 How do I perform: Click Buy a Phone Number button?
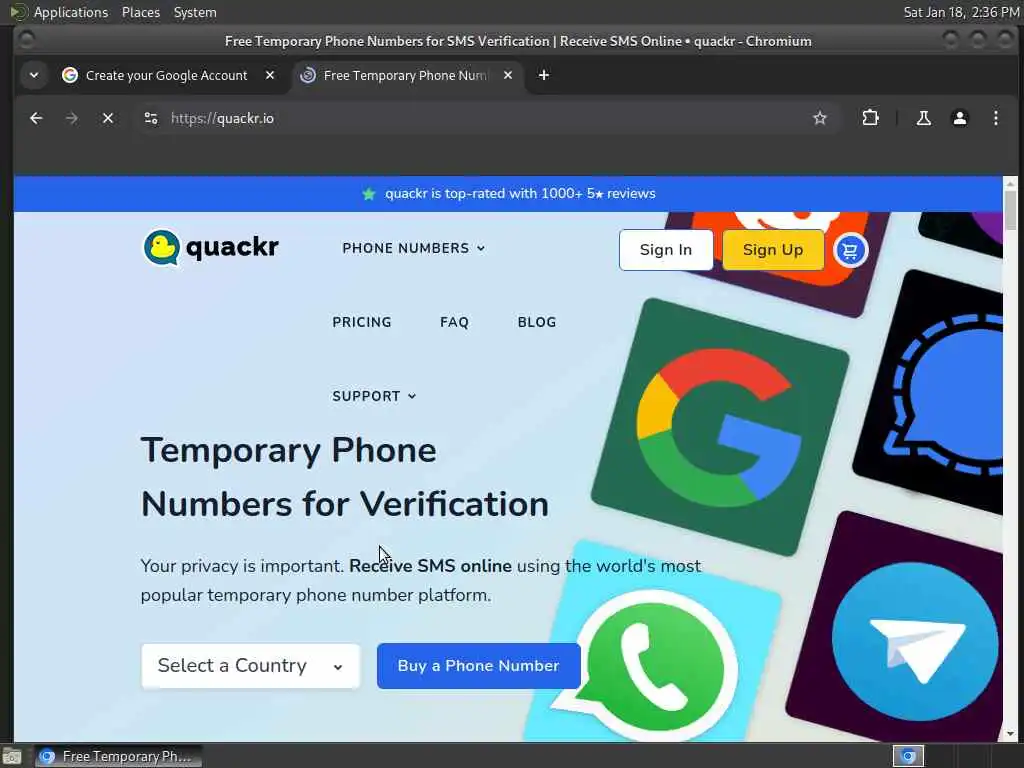coord(478,665)
